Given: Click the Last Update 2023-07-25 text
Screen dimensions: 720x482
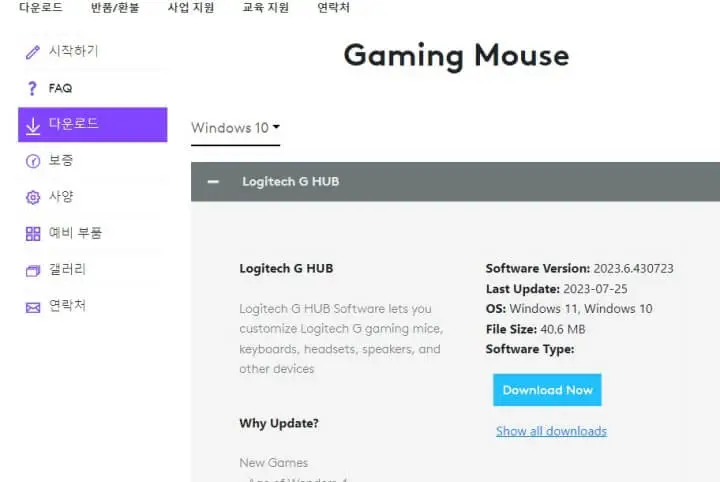Looking at the screenshot, I should 557,289.
